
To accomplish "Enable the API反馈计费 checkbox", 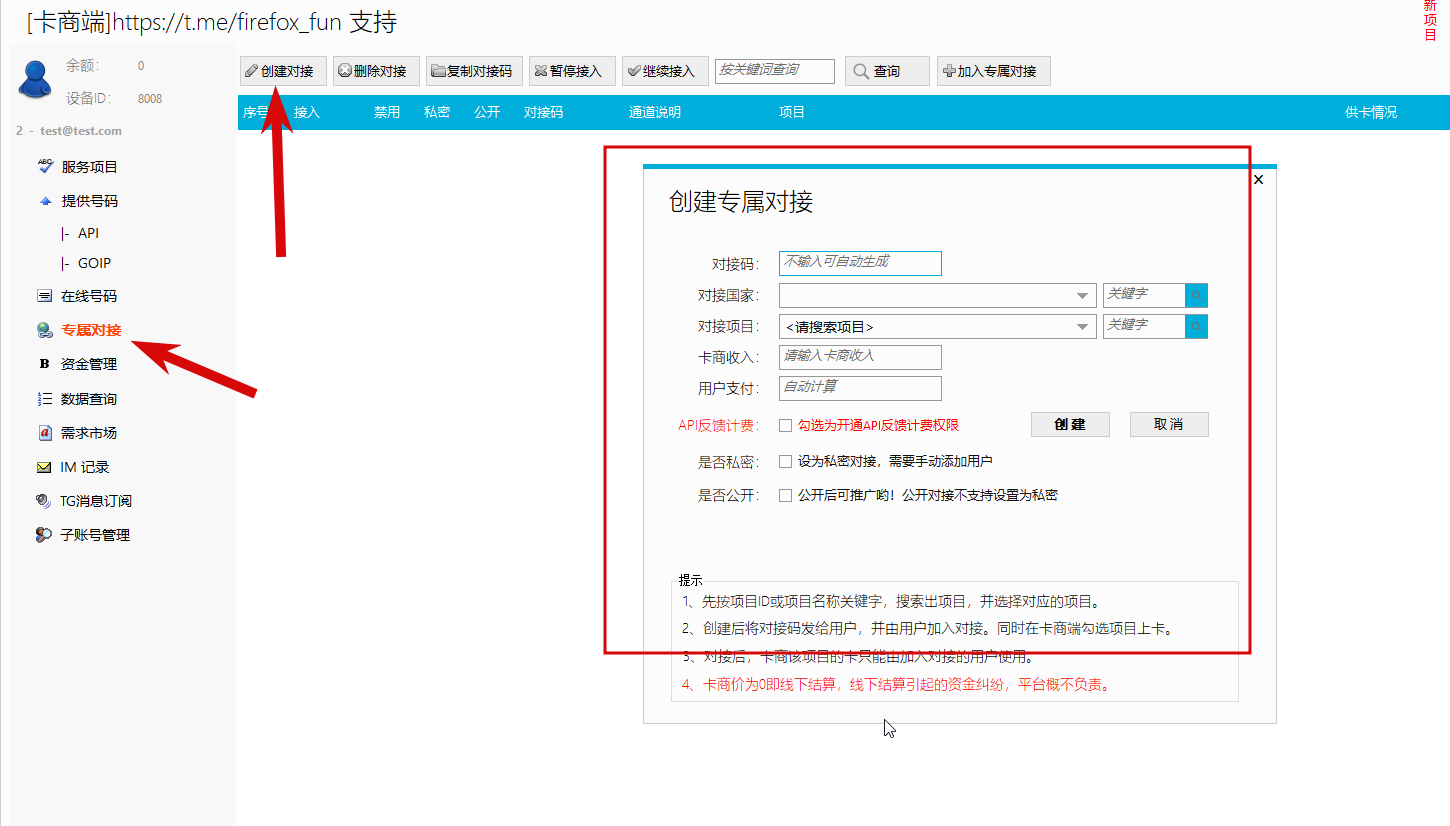I will pyautogui.click(x=786, y=425).
